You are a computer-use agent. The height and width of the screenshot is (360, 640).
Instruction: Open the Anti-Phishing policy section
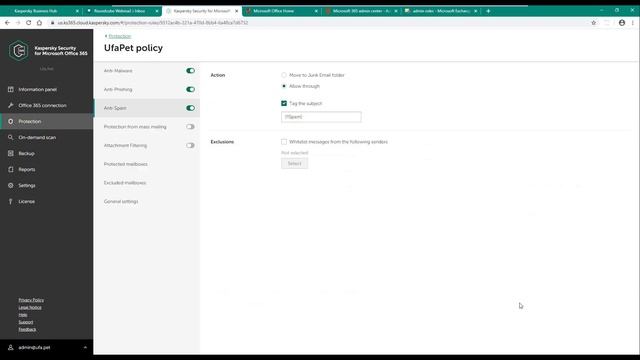point(118,89)
